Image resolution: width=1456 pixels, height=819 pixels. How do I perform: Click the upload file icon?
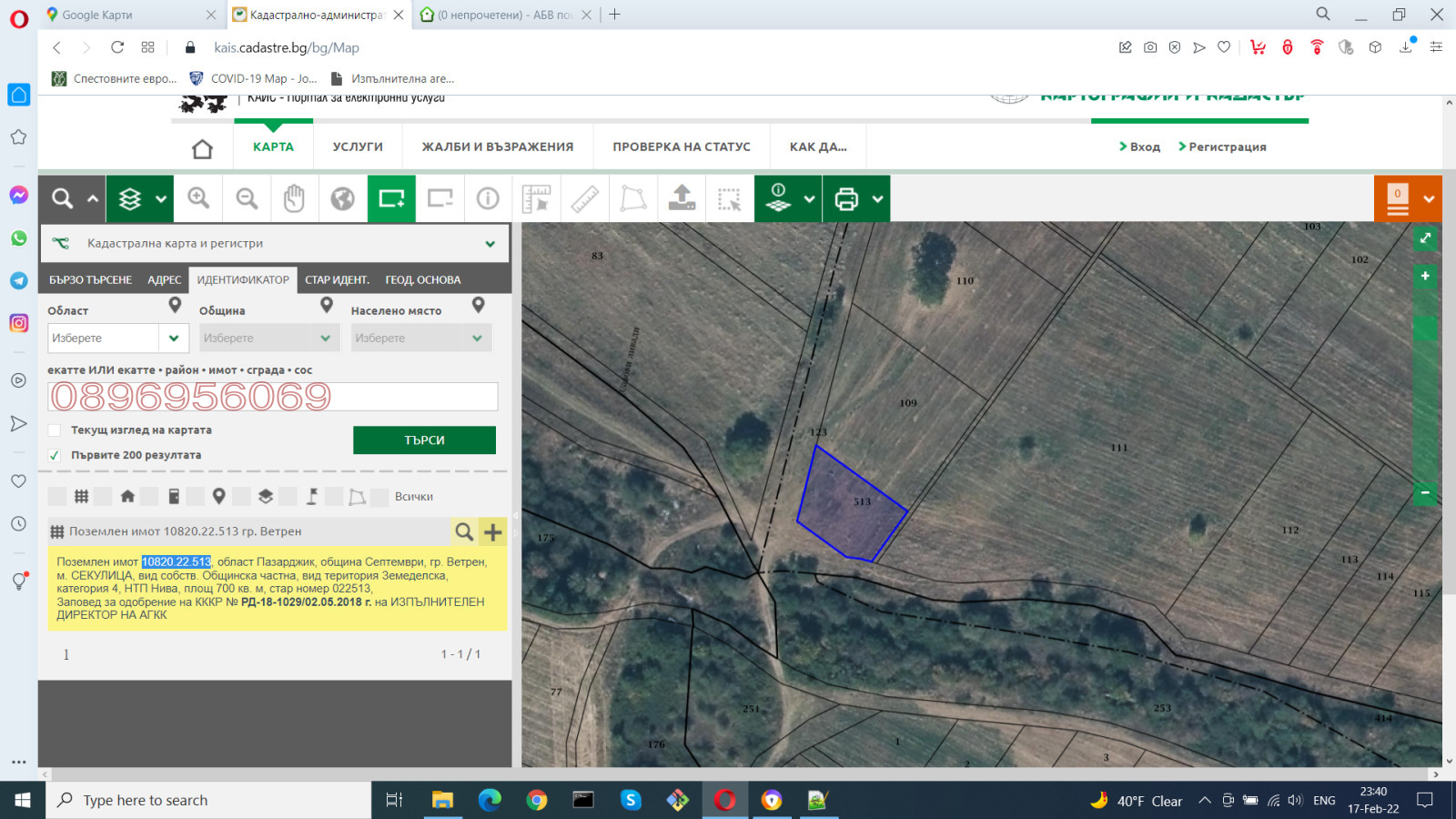tap(682, 198)
